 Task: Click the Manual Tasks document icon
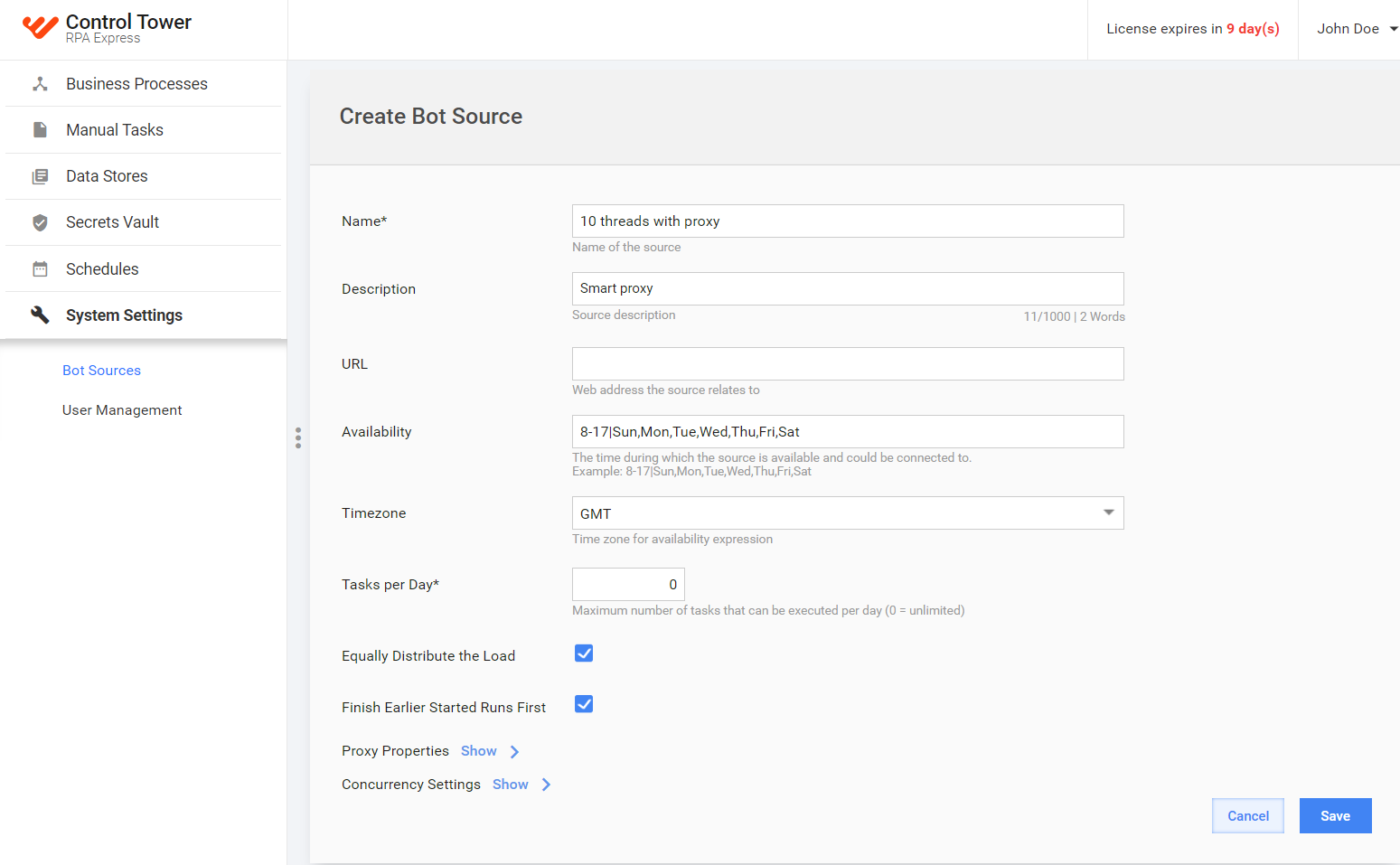pos(40,130)
